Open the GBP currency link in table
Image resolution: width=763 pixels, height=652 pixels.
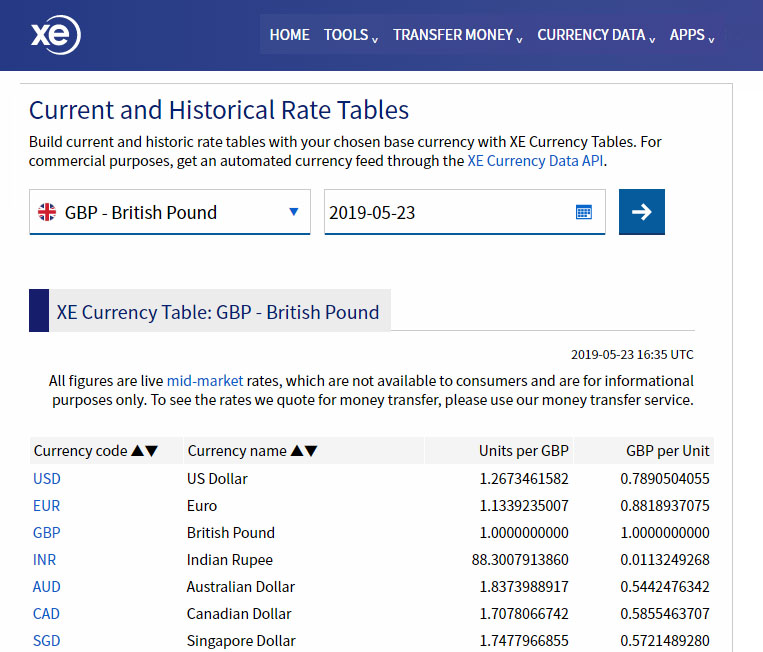[x=47, y=533]
